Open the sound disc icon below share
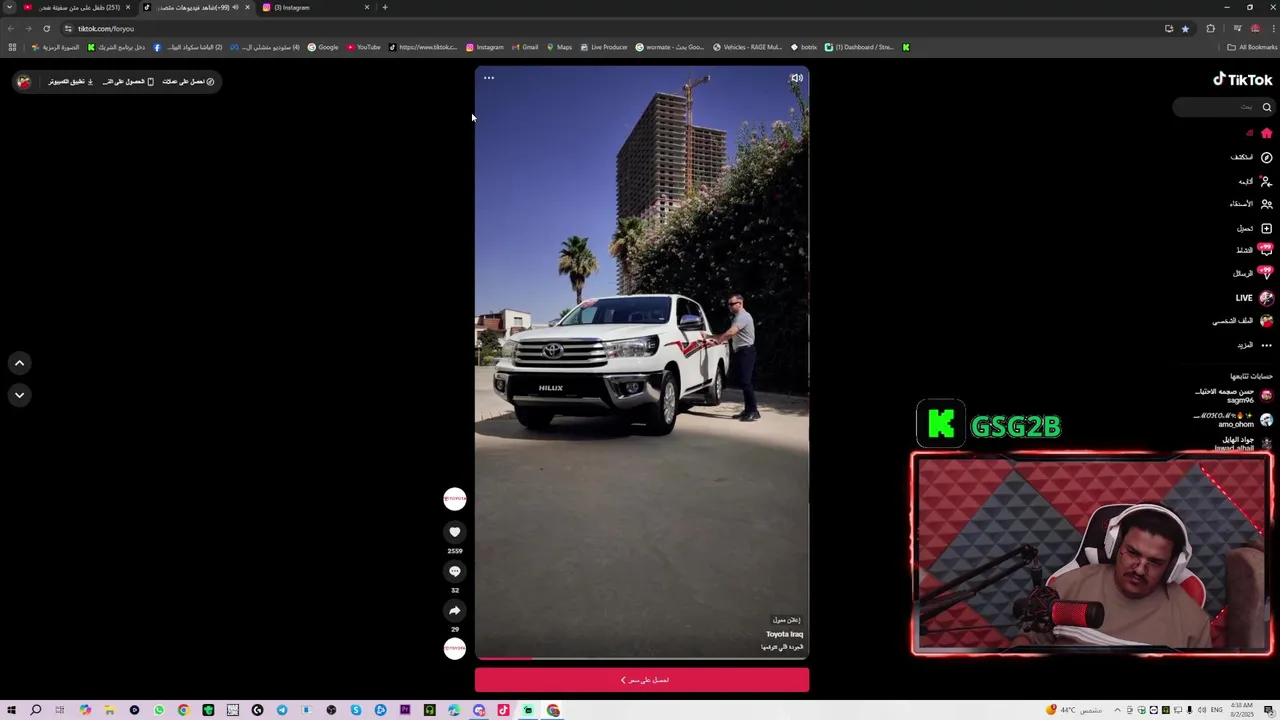This screenshot has width=1280, height=720. point(455,648)
